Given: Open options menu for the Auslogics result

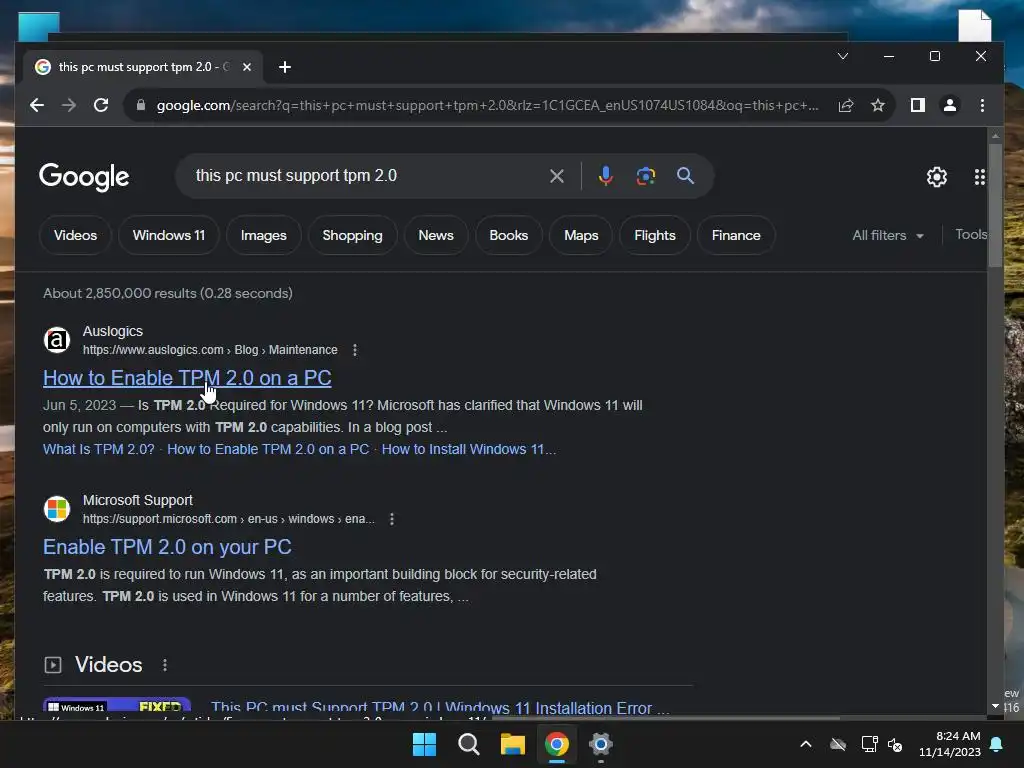Looking at the screenshot, I should 355,350.
